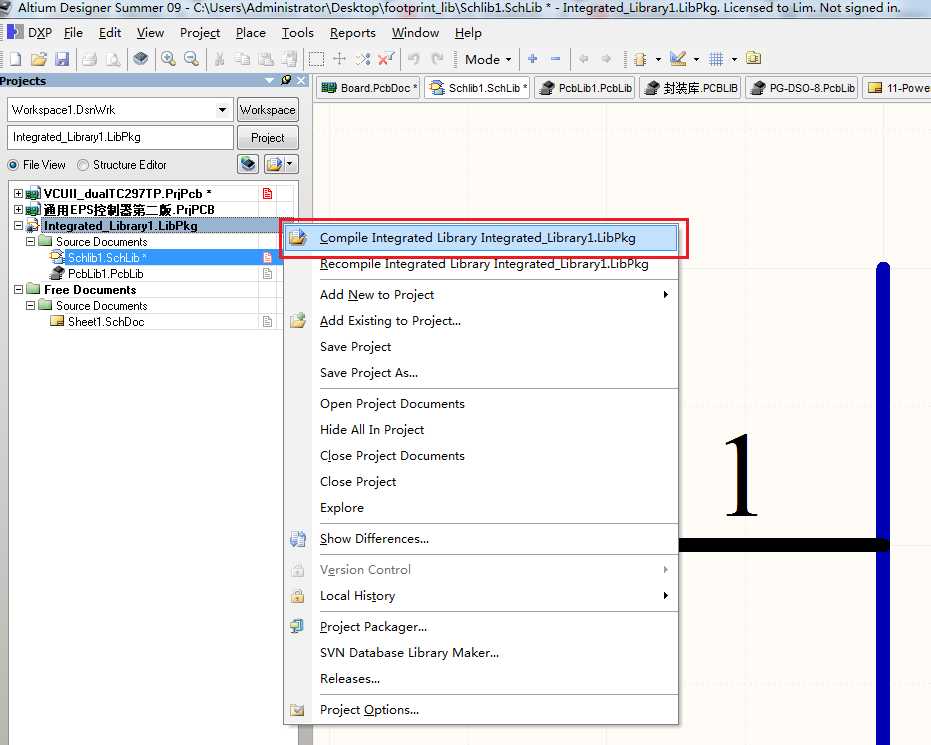Select Close Project in context menu

[482, 481]
